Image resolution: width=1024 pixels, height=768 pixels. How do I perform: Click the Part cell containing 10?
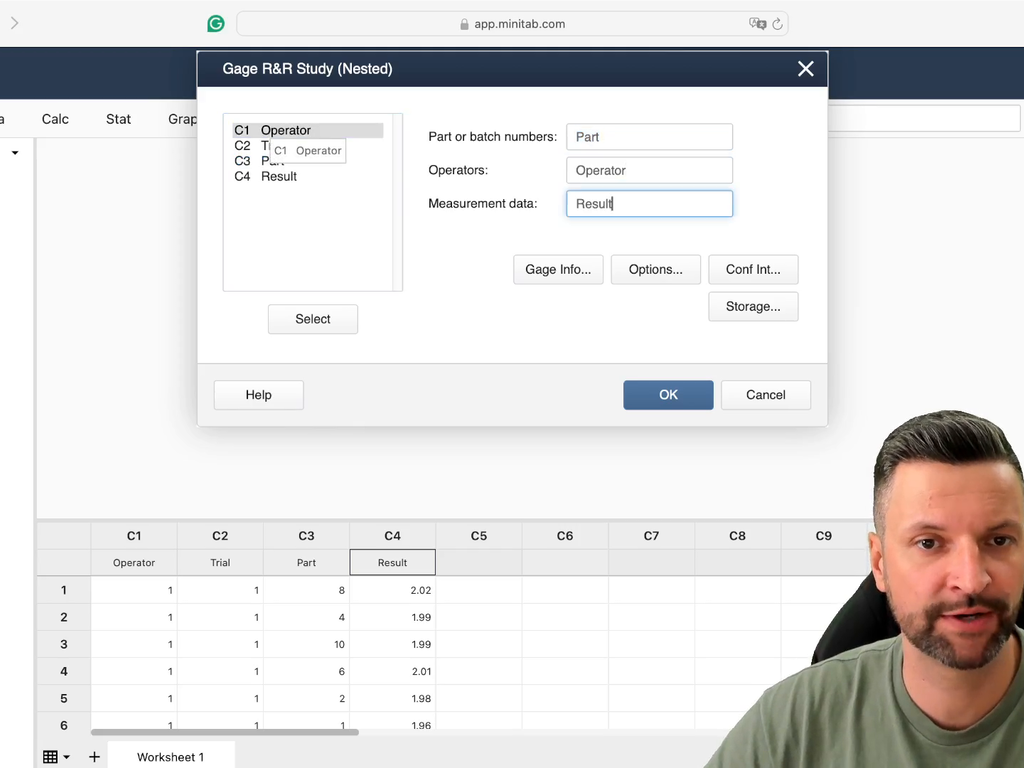[x=306, y=644]
